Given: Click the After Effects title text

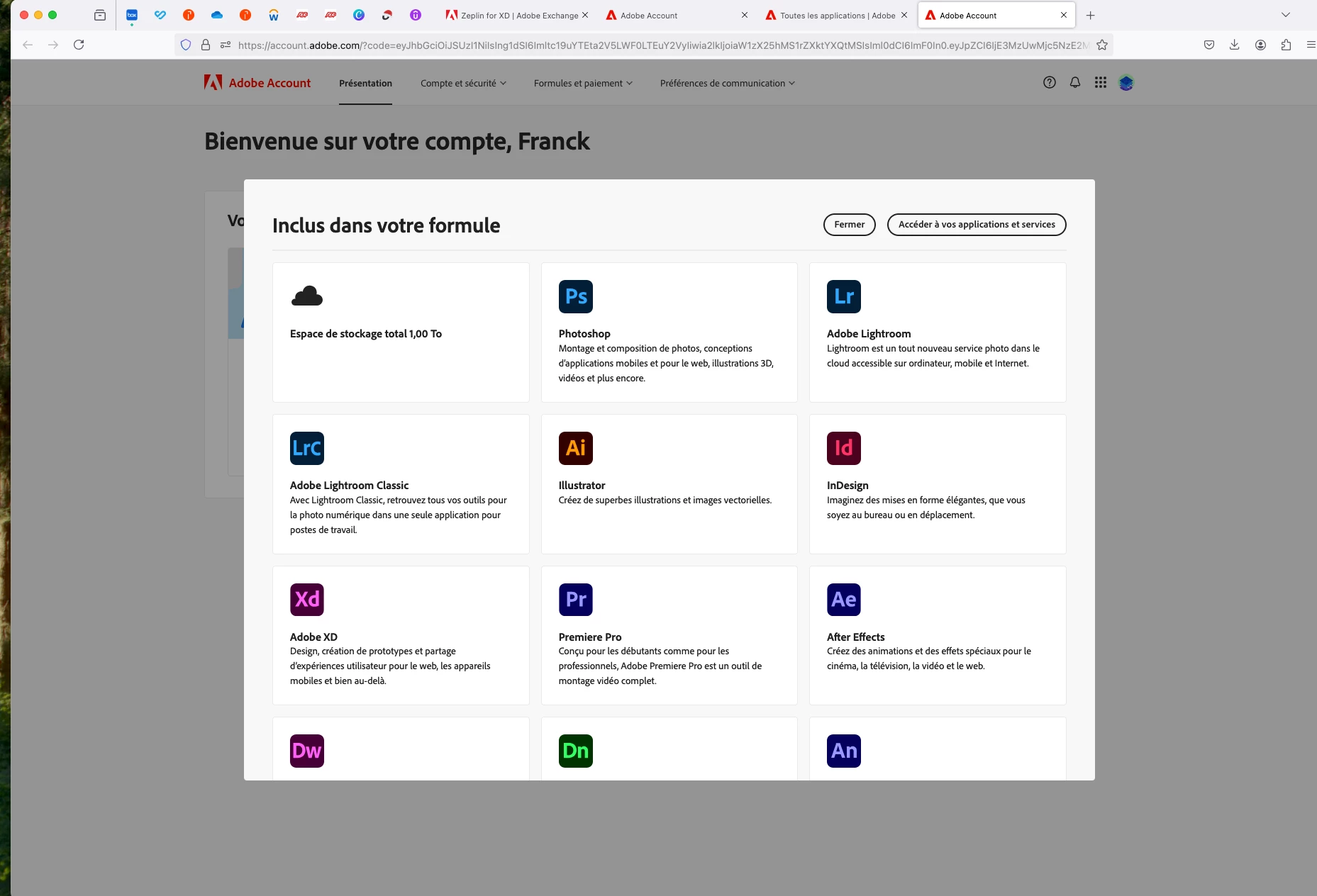Looking at the screenshot, I should [x=856, y=637].
